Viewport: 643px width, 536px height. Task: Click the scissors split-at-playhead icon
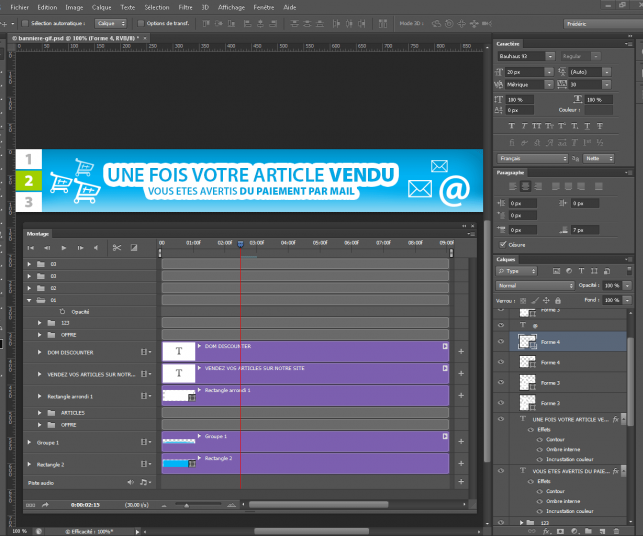pos(117,248)
